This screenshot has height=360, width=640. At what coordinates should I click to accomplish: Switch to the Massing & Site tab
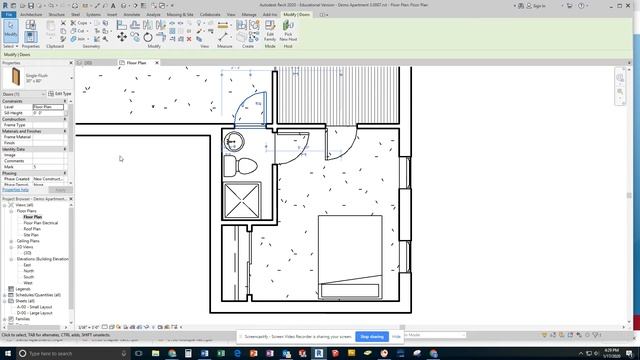pos(180,15)
